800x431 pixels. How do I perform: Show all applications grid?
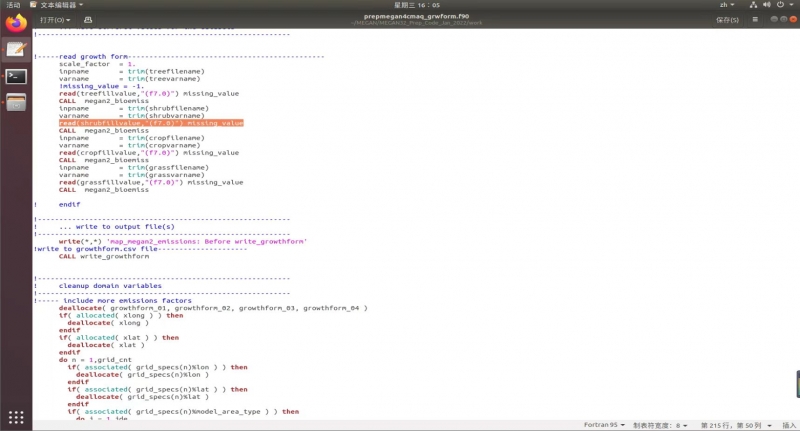click(15, 417)
